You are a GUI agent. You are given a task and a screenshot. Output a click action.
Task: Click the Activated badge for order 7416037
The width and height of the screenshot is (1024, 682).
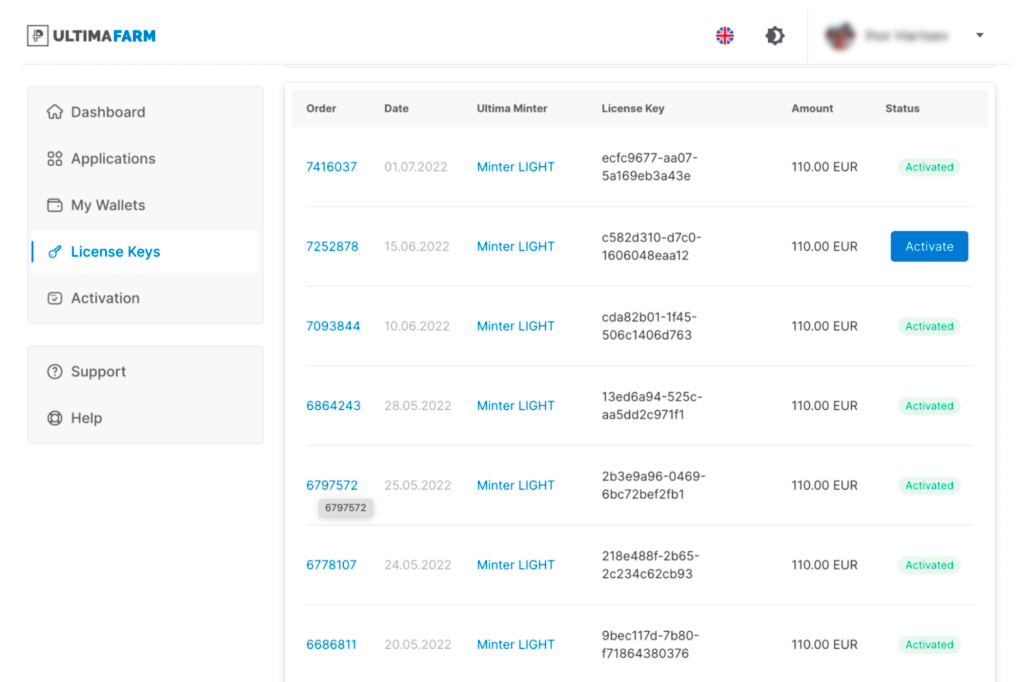929,167
